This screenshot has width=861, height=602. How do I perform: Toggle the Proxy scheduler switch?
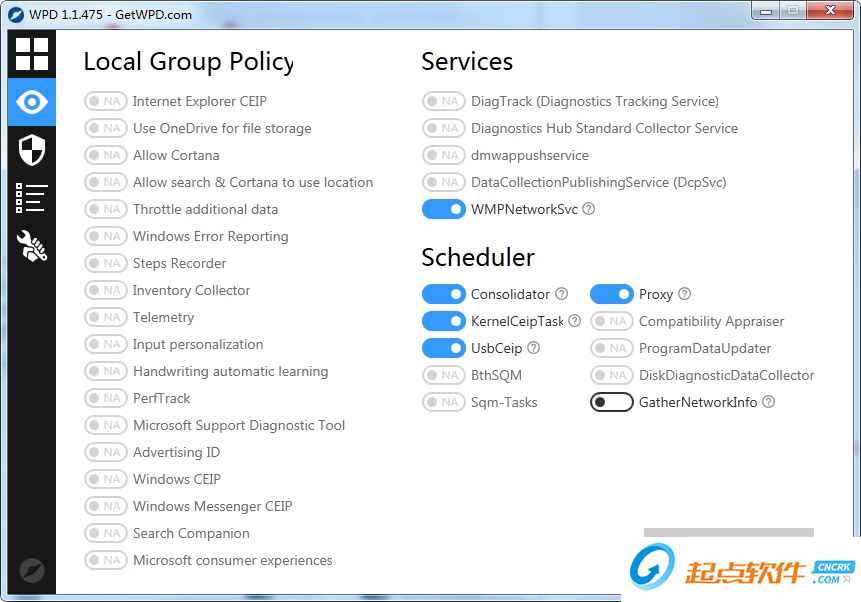pos(611,294)
